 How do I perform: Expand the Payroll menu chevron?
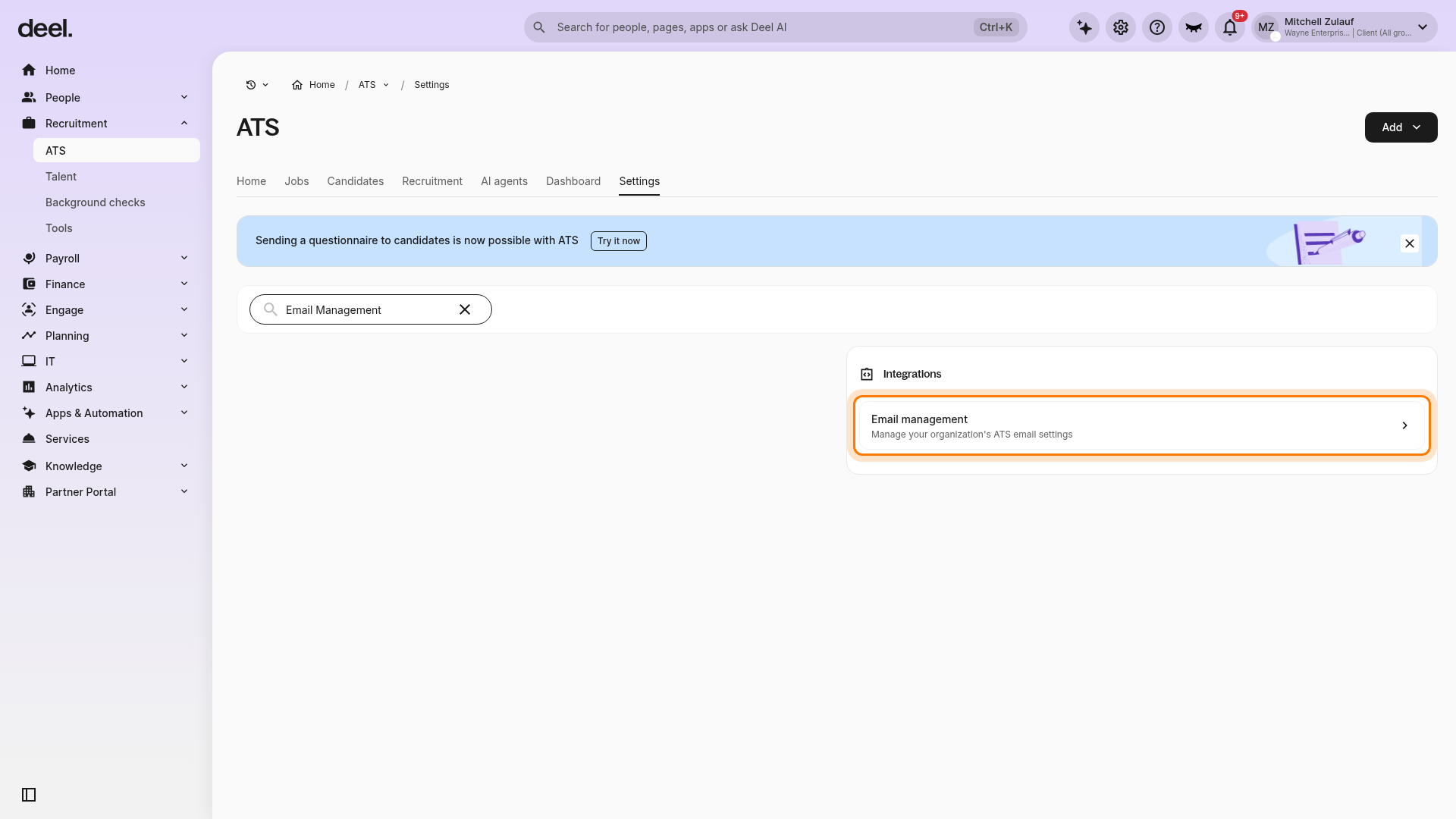184,258
